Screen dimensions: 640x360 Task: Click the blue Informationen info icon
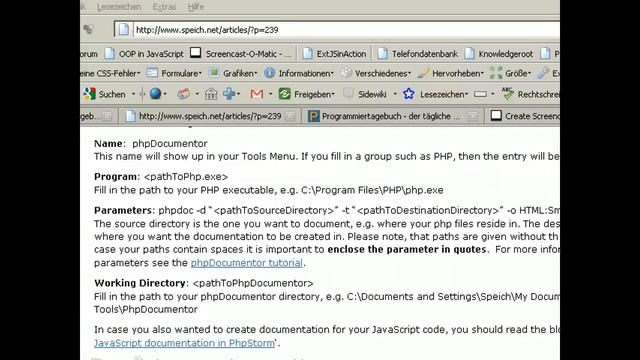[x=269, y=73]
